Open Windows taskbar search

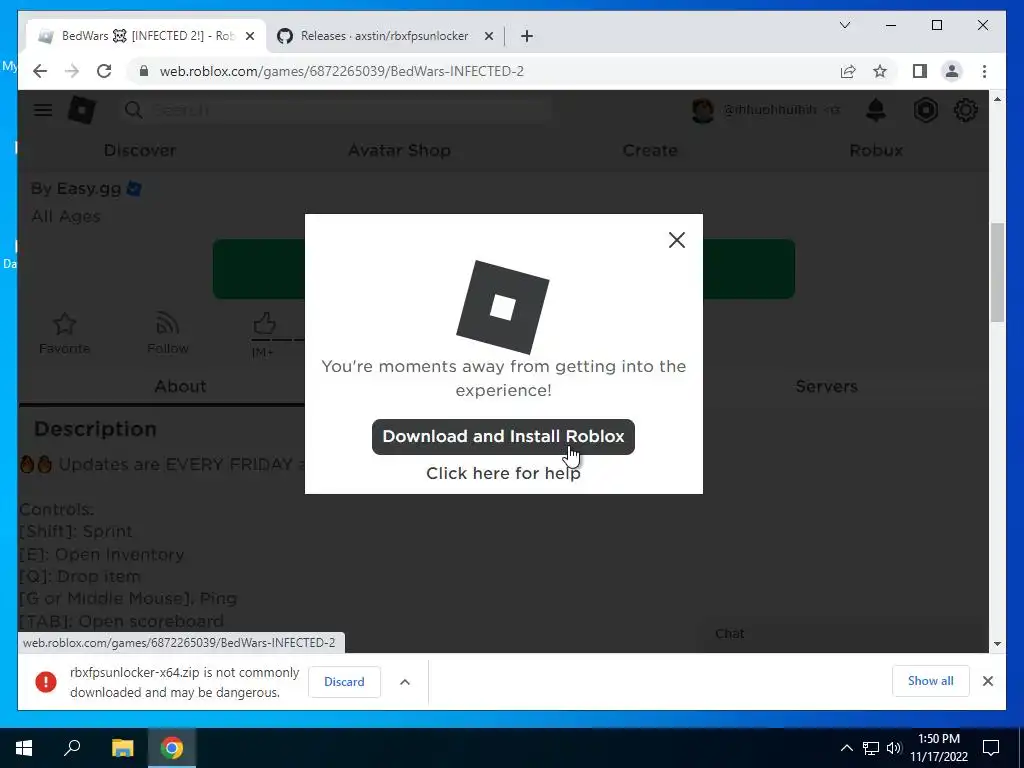tap(72, 748)
